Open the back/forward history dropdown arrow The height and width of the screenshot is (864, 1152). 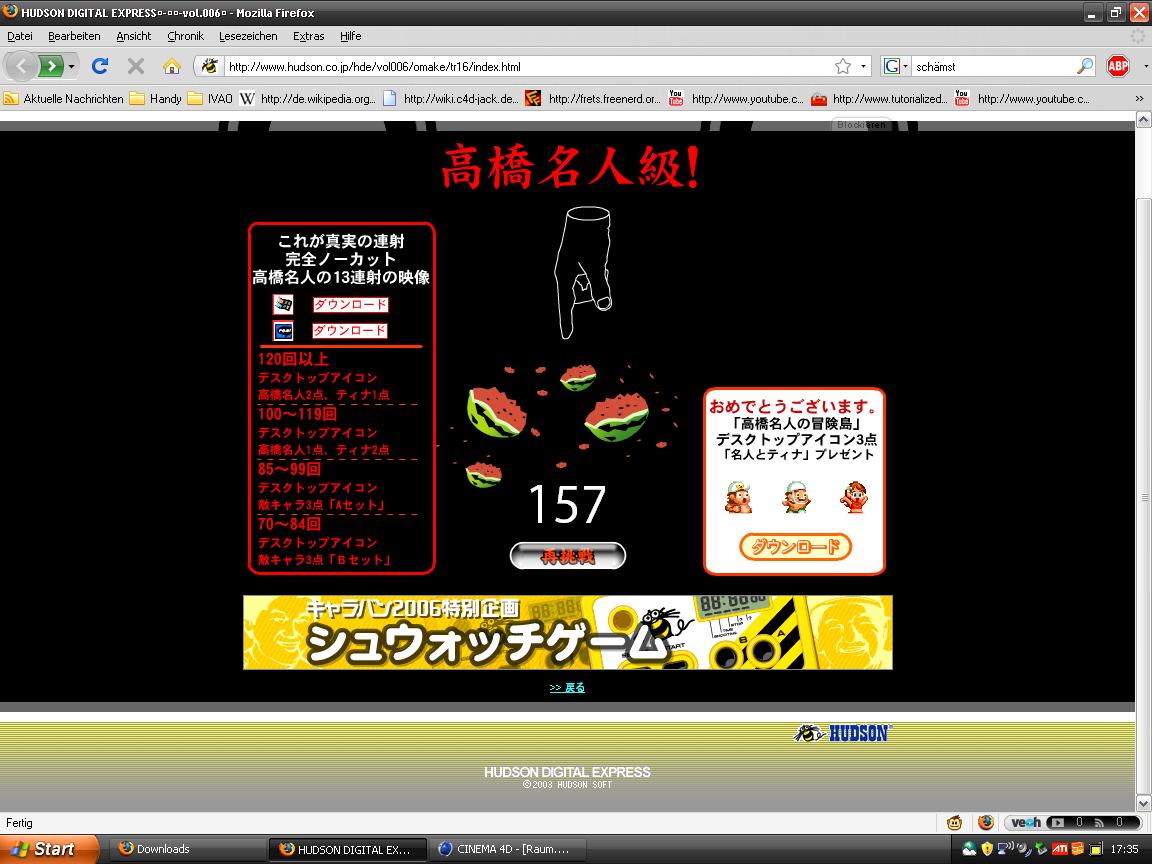click(x=71, y=66)
